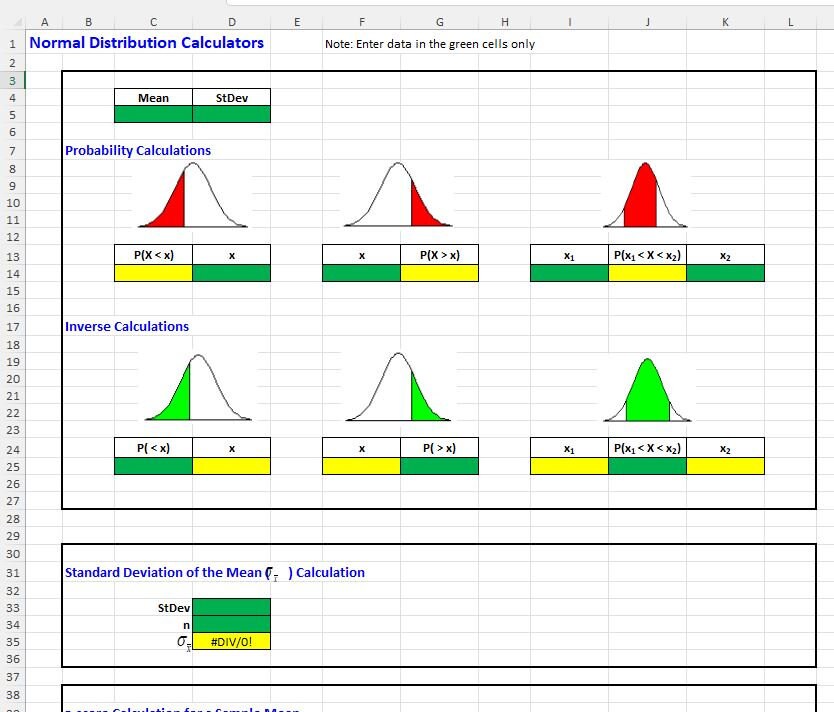Click the green x cell under P(X>x)
834x712 pixels.
coord(361,272)
